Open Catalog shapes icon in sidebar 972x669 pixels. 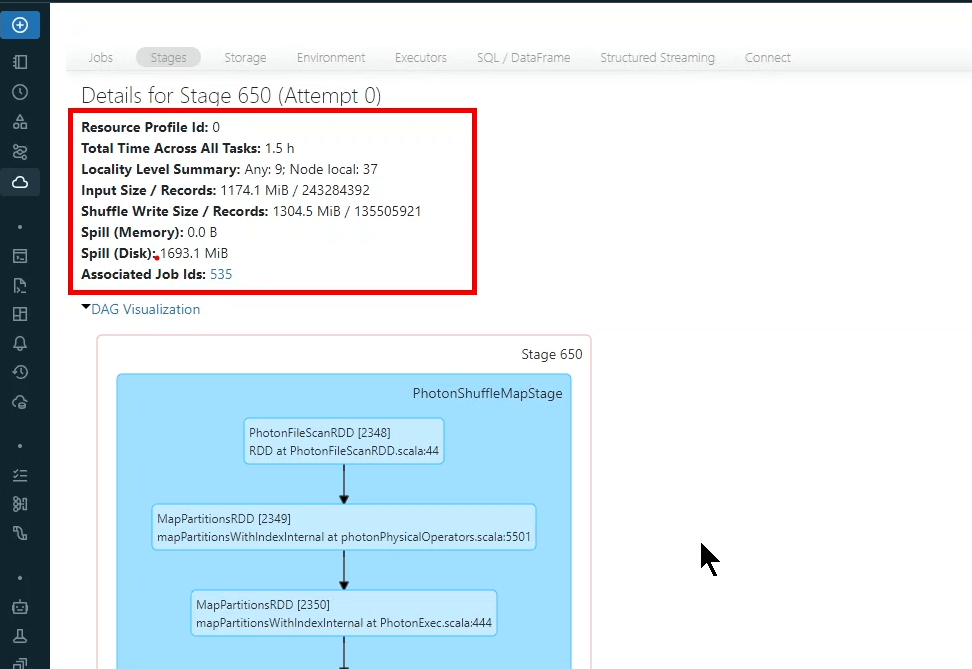(x=20, y=122)
